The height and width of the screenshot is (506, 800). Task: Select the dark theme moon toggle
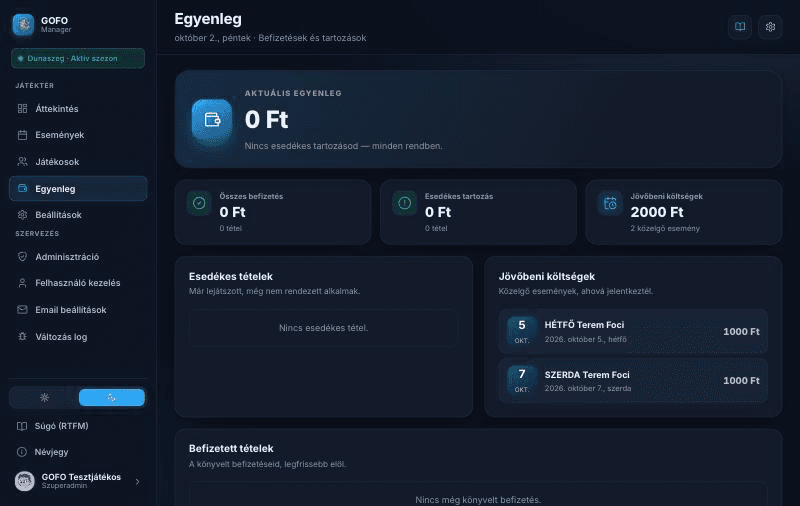click(112, 398)
